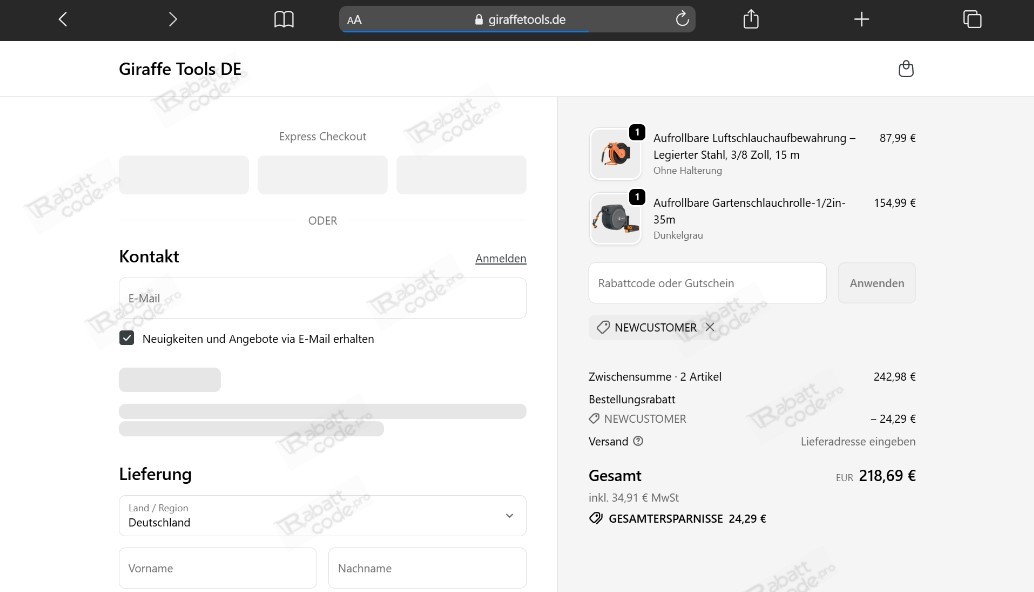Go back with the Safari back arrow
Image resolution: width=1034 pixels, height=592 pixels.
(x=63, y=20)
